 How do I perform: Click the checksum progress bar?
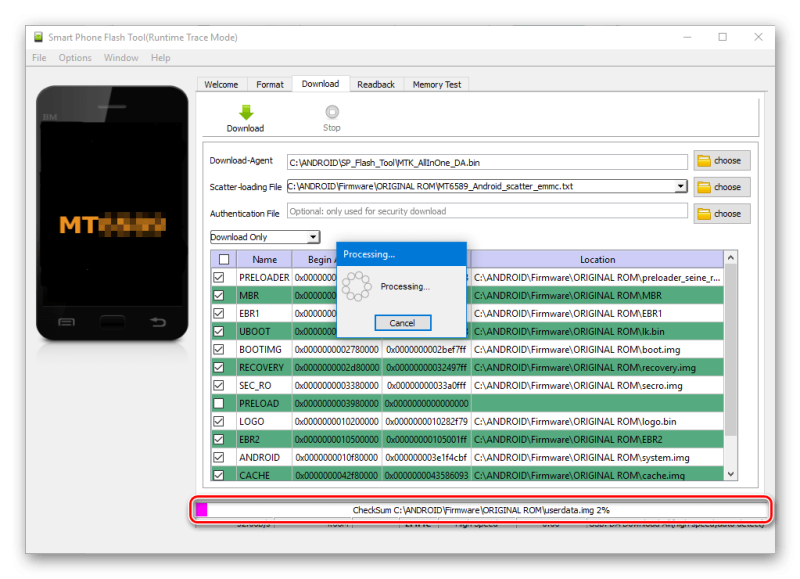[x=481, y=510]
